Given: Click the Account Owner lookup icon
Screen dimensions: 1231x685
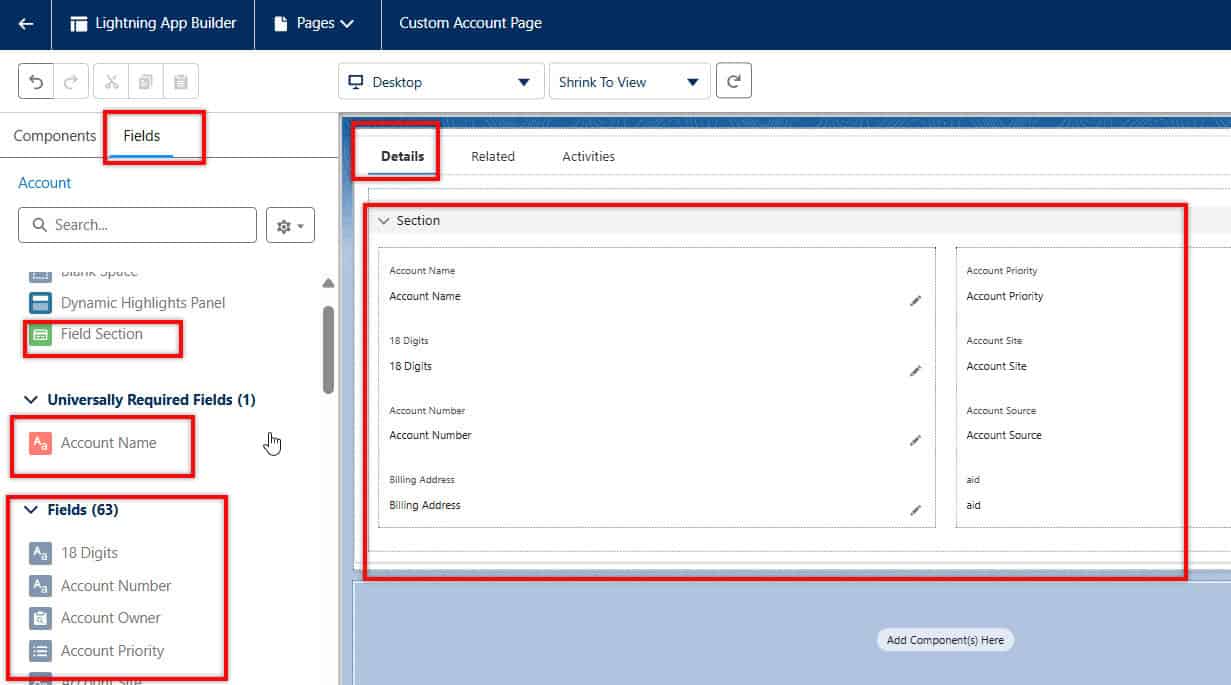Looking at the screenshot, I should 40,618.
